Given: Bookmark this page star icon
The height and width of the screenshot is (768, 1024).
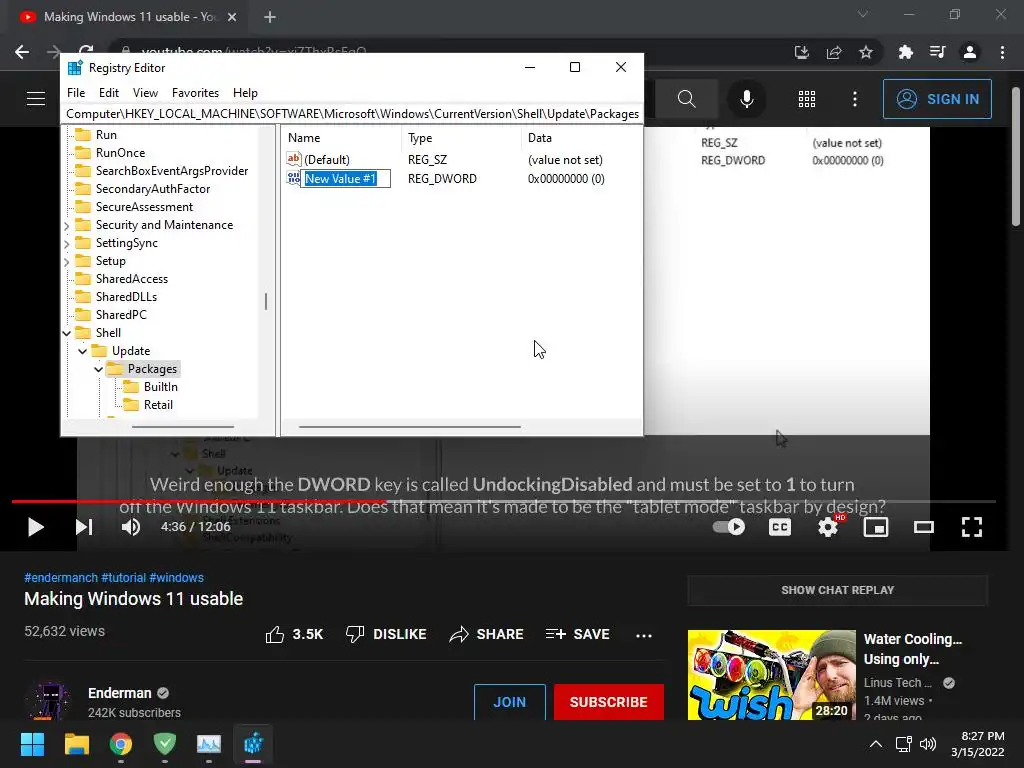Looking at the screenshot, I should tap(866, 52).
